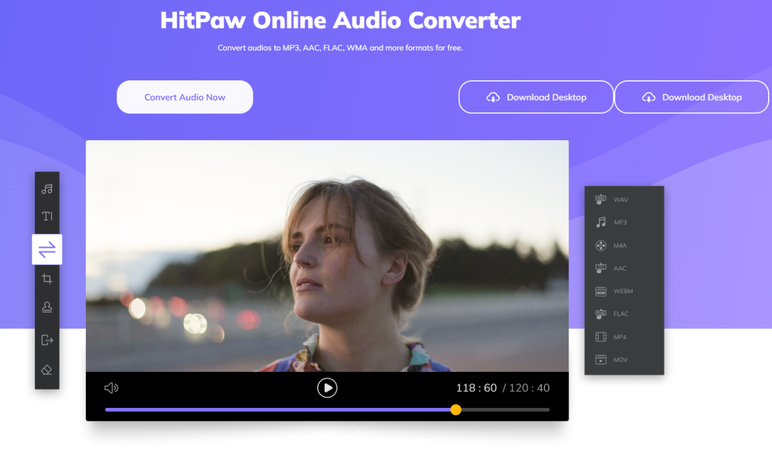Click the WAV format icon

click(x=601, y=199)
